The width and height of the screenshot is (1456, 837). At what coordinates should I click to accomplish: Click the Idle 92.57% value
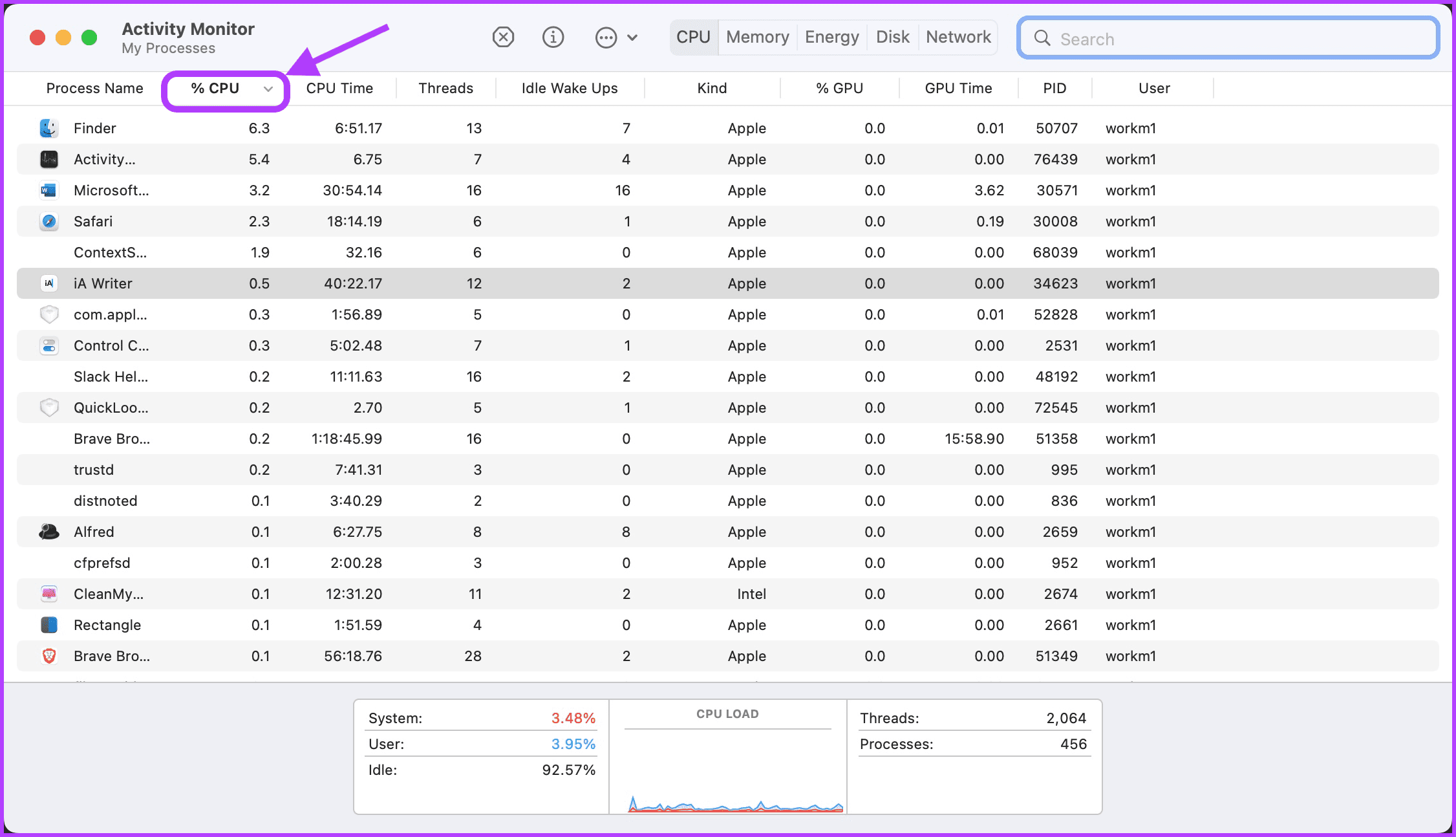(569, 770)
